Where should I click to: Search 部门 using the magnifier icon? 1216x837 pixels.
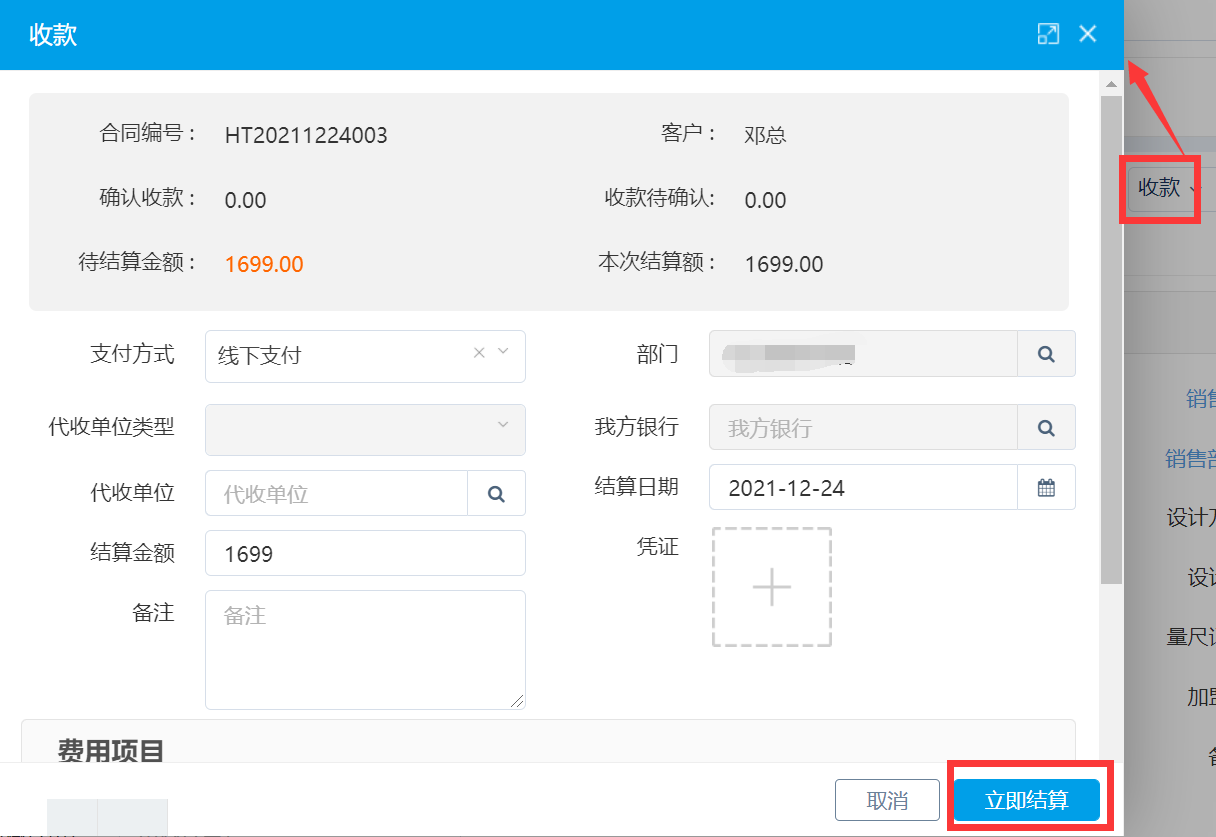[x=1046, y=354]
